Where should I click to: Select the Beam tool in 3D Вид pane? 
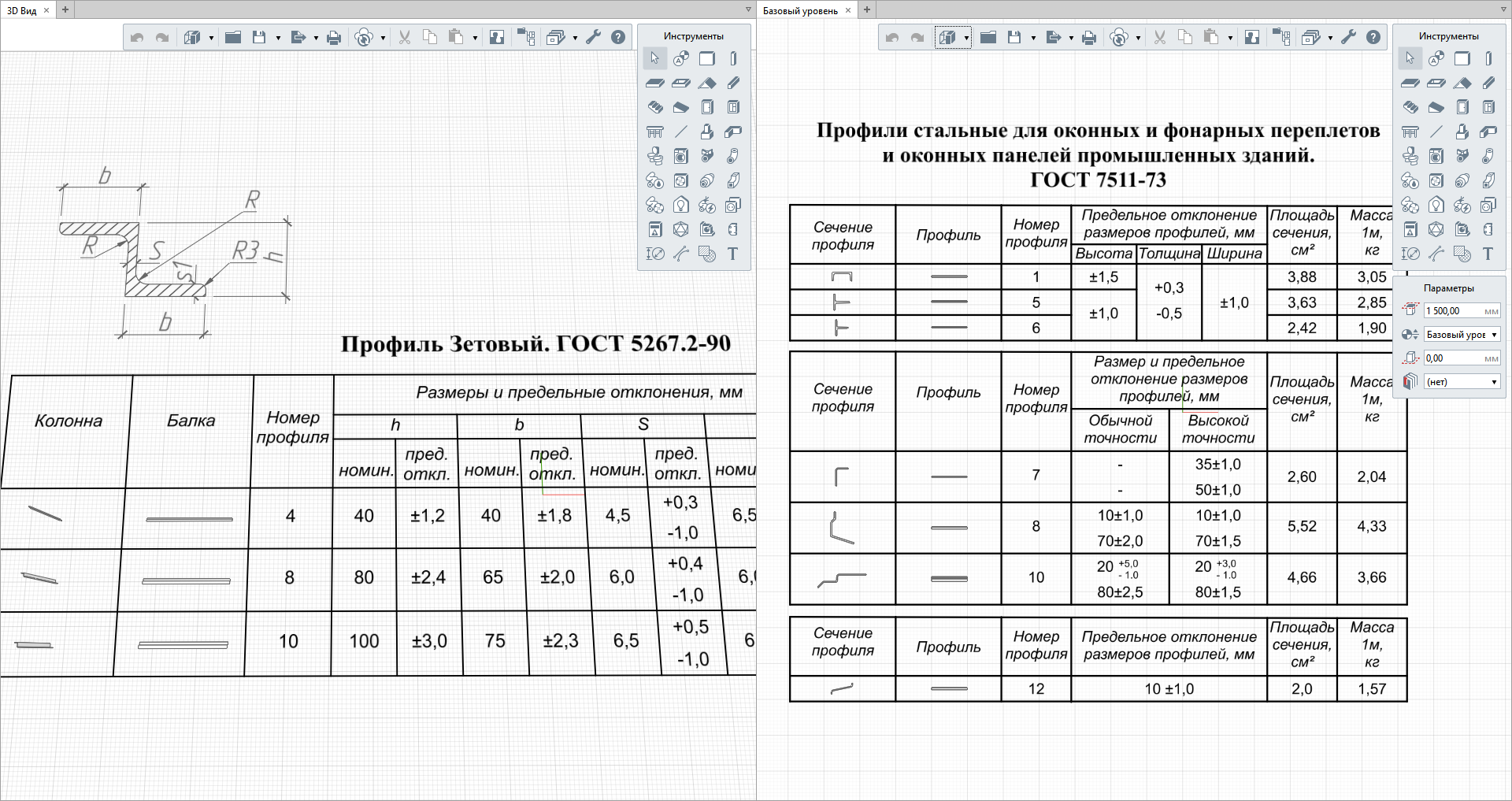tap(733, 83)
